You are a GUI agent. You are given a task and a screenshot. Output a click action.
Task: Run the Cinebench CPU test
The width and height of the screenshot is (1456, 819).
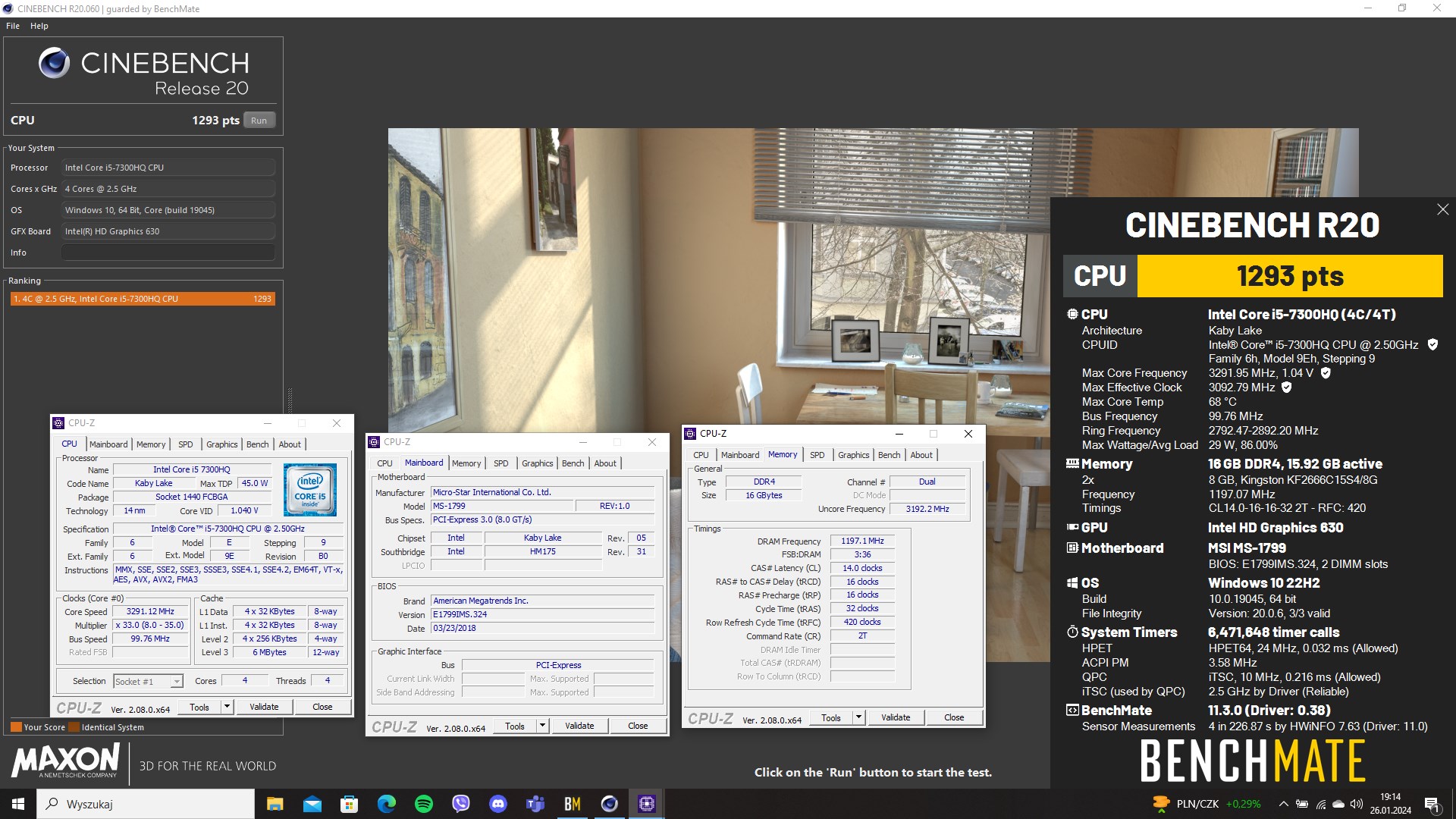(x=259, y=121)
